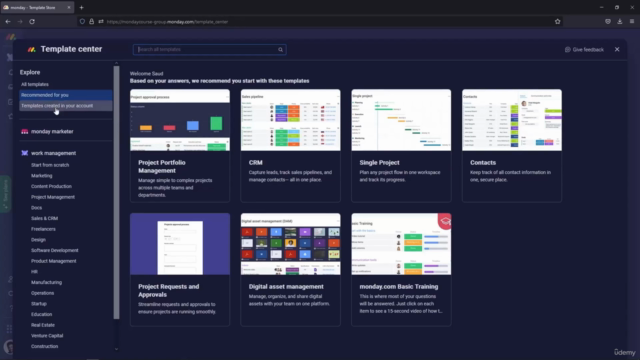Select the Education category
The width and height of the screenshot is (640, 360).
point(41,314)
